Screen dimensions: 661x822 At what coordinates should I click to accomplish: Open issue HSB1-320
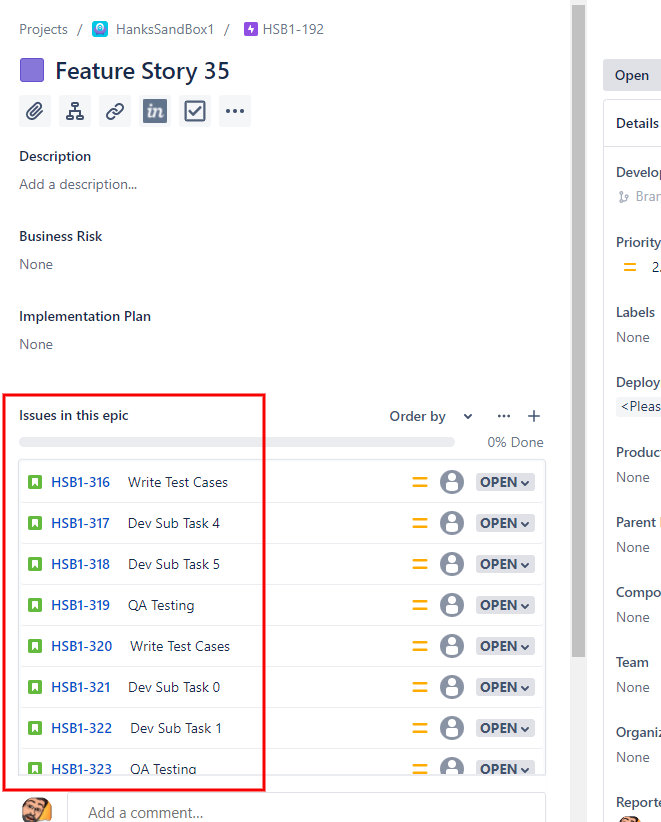coord(82,646)
